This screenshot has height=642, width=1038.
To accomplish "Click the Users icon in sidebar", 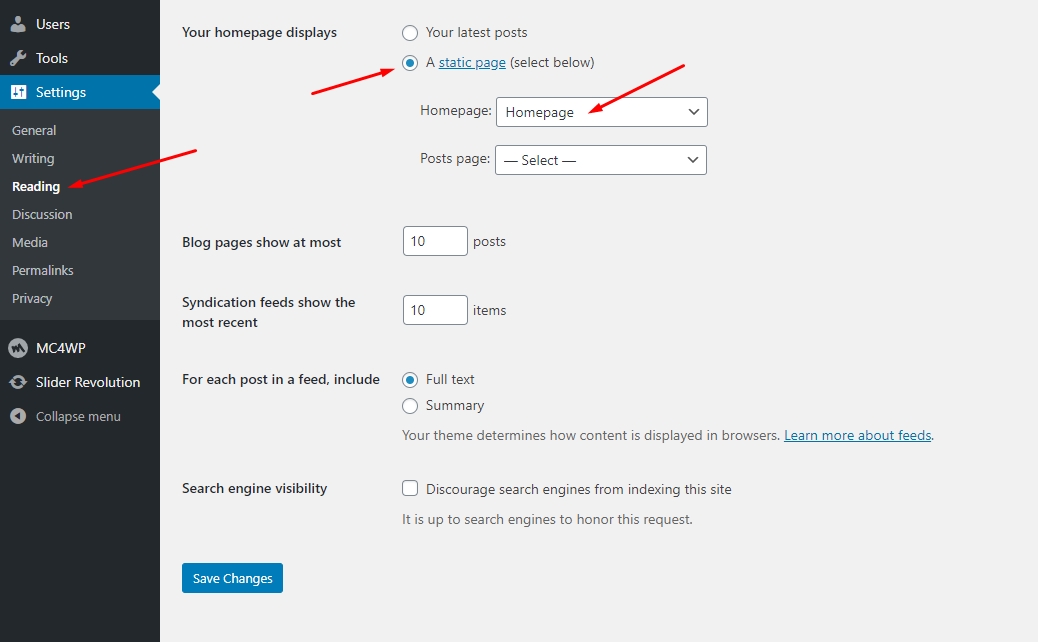I will 18,24.
